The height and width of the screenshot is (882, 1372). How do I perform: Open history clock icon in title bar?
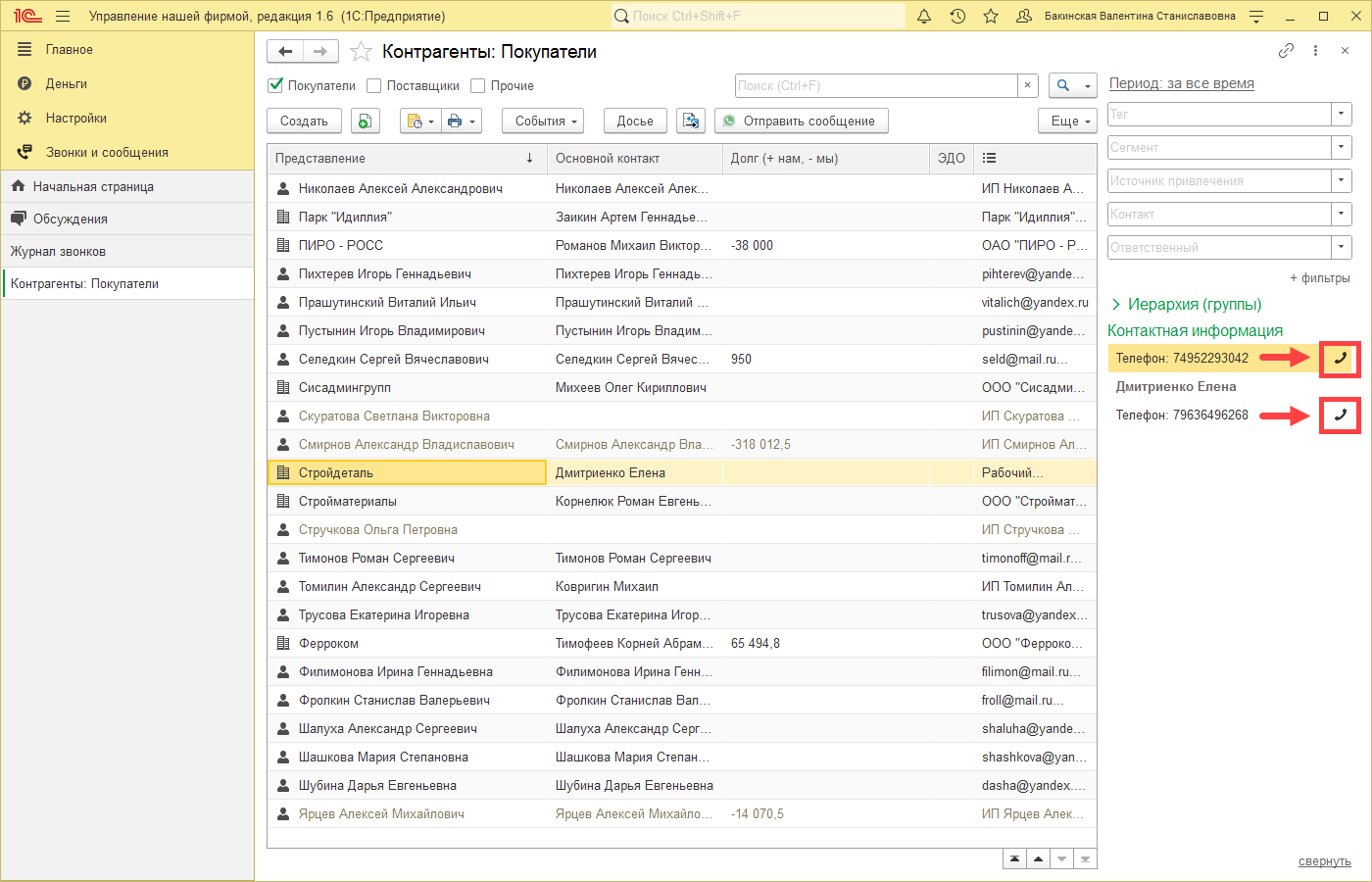957,17
